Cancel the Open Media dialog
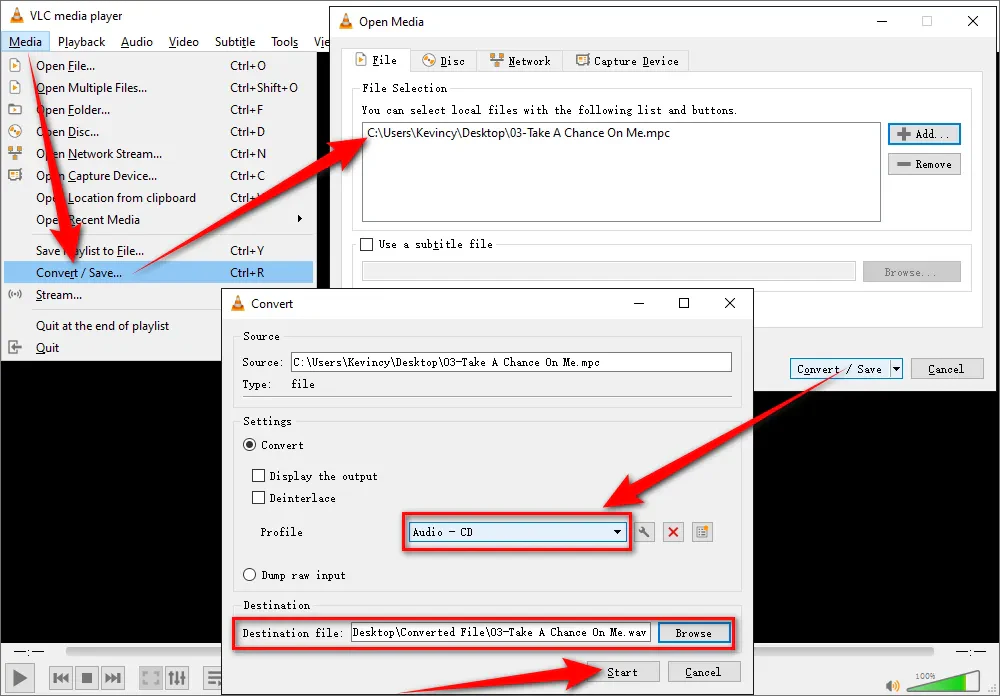Viewport: 1000px width, 696px height. [946, 369]
